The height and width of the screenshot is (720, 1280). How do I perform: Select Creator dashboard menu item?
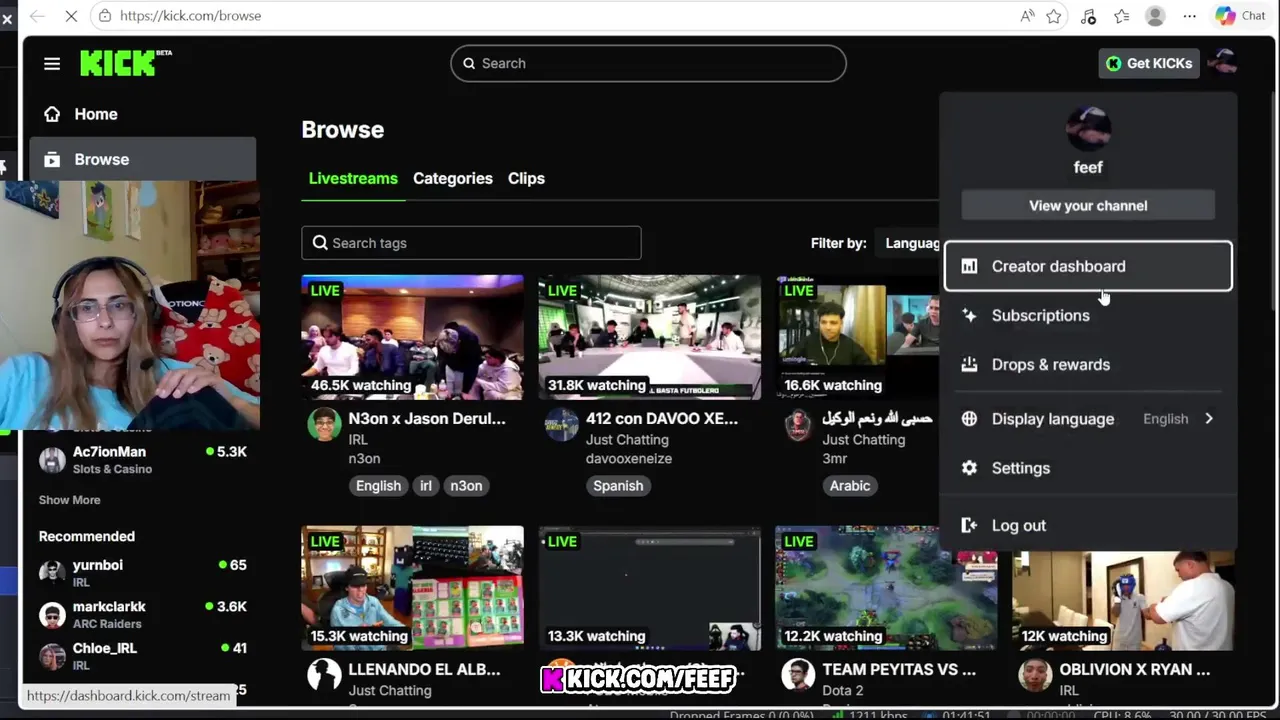tap(1088, 266)
